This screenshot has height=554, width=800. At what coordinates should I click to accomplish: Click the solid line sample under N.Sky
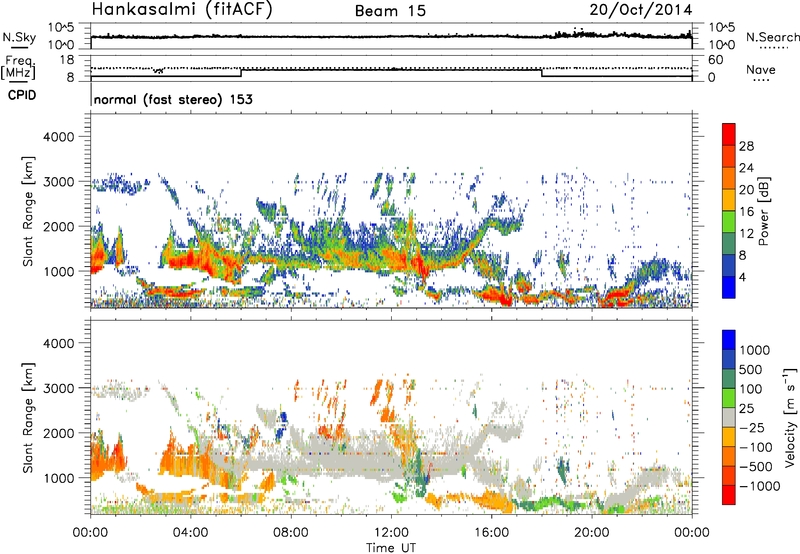coord(19,48)
